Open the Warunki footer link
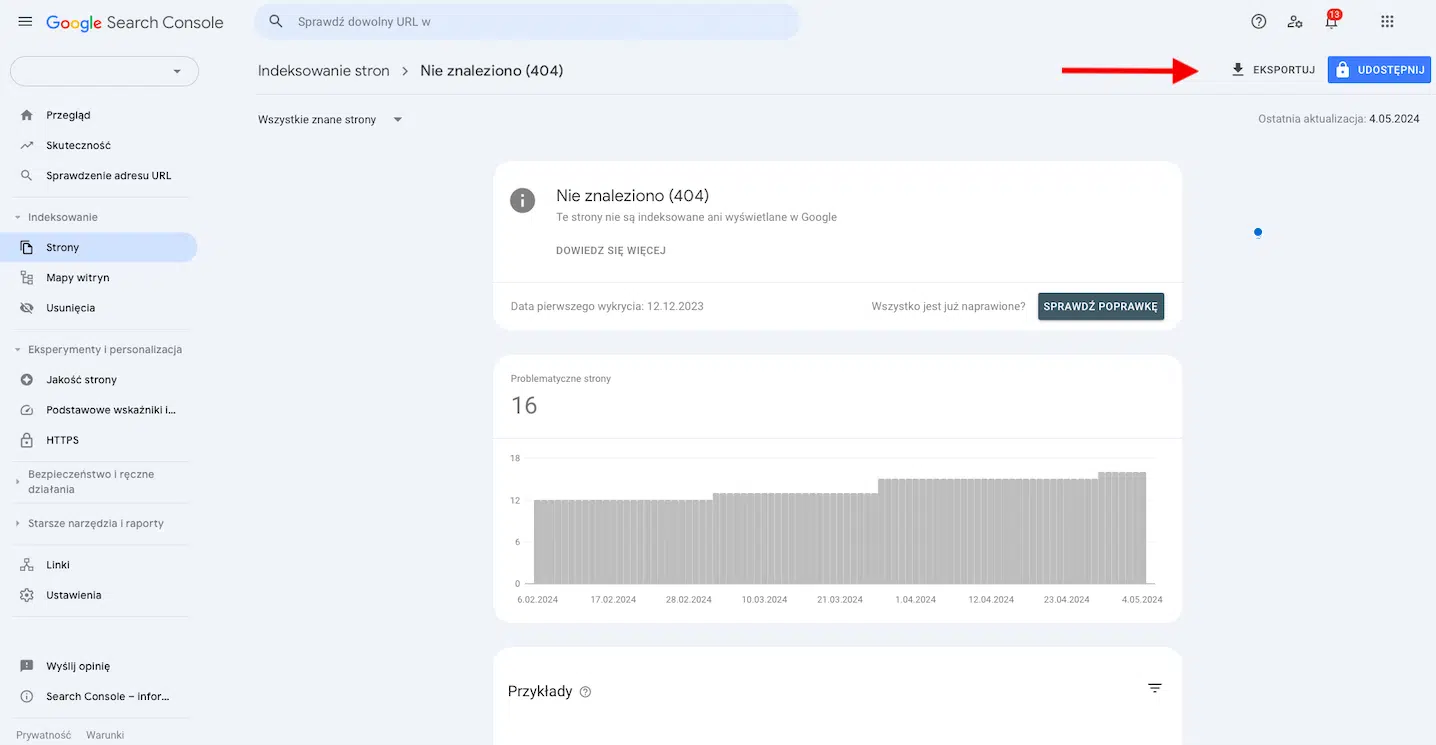 (x=105, y=735)
